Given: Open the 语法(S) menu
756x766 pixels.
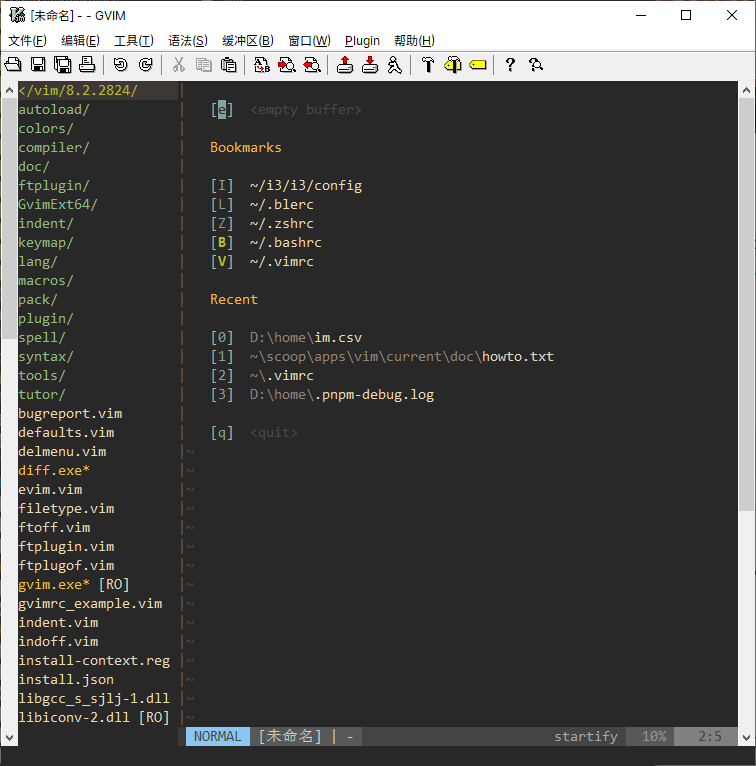Looking at the screenshot, I should coord(188,41).
